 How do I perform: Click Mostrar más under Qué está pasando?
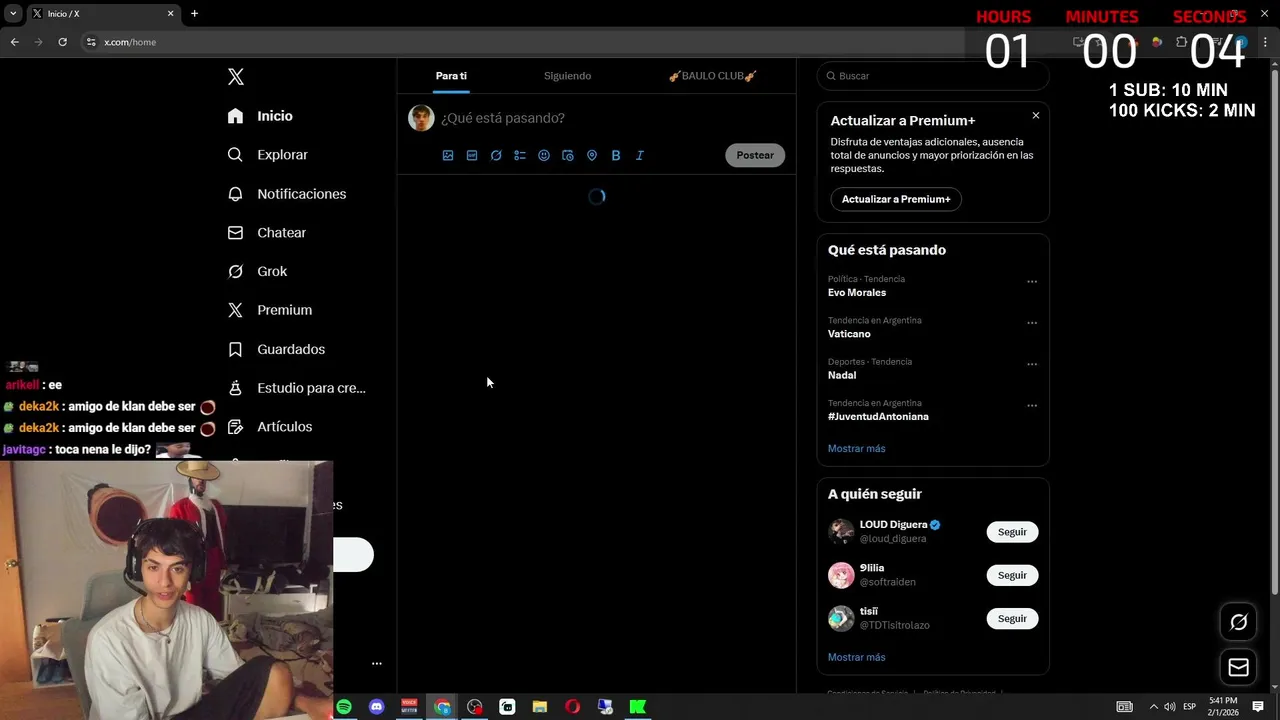pos(857,448)
